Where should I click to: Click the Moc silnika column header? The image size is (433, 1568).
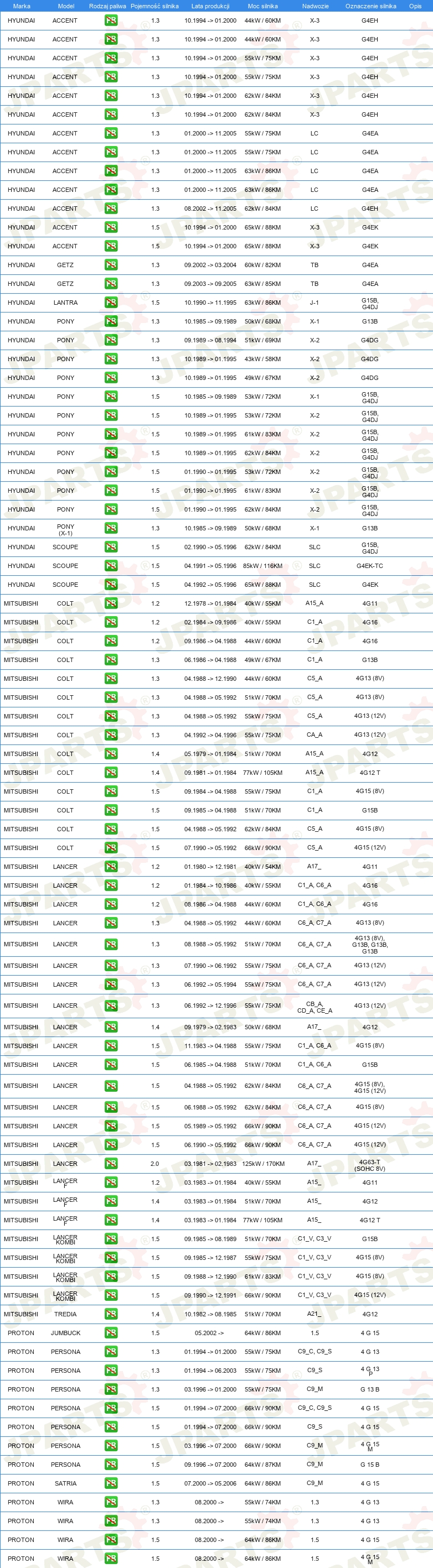[x=262, y=6]
